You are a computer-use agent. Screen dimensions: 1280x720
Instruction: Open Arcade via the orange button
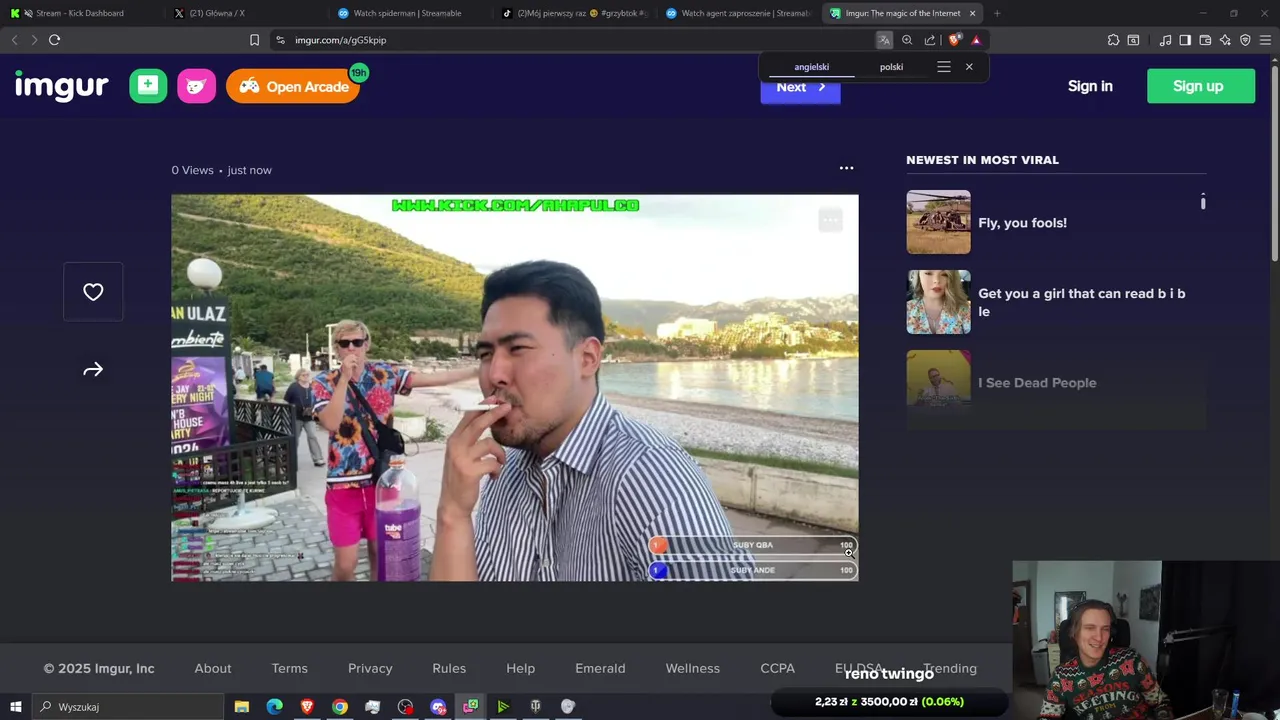pos(292,86)
